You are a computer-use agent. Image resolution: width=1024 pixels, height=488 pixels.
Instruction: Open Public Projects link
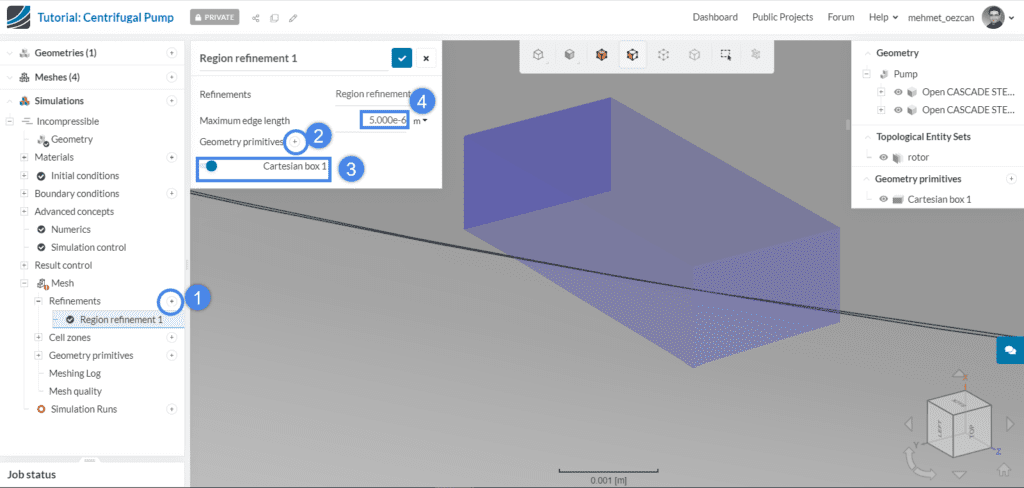click(x=782, y=18)
